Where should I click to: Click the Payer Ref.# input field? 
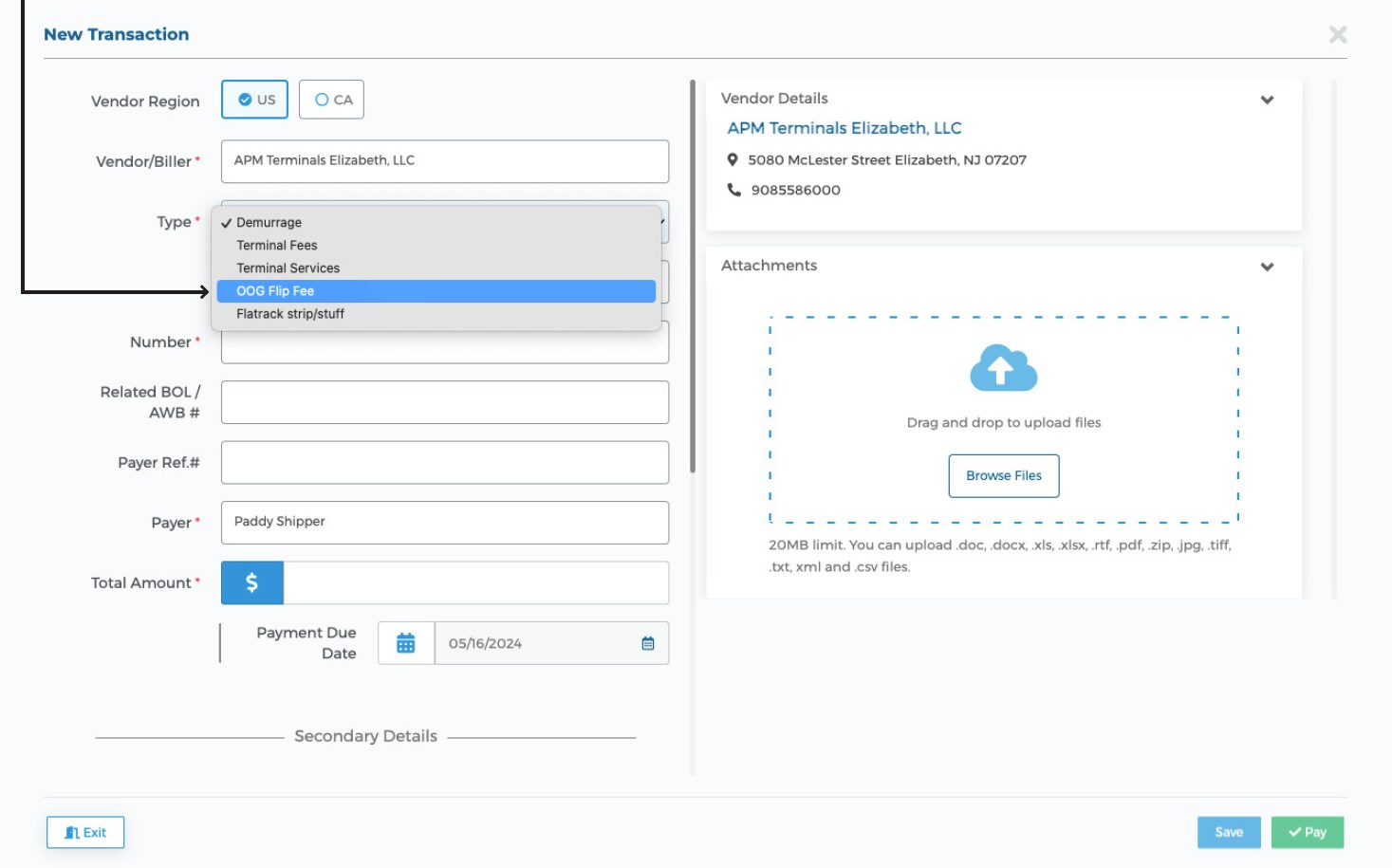[444, 463]
